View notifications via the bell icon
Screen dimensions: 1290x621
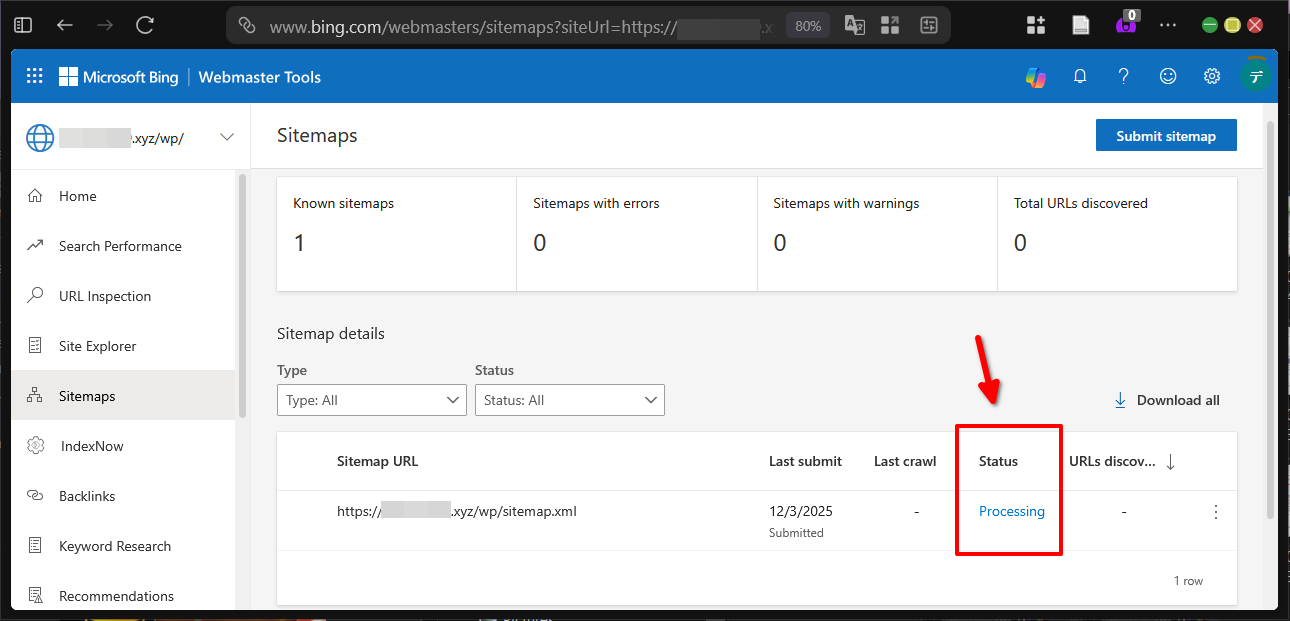[1080, 76]
